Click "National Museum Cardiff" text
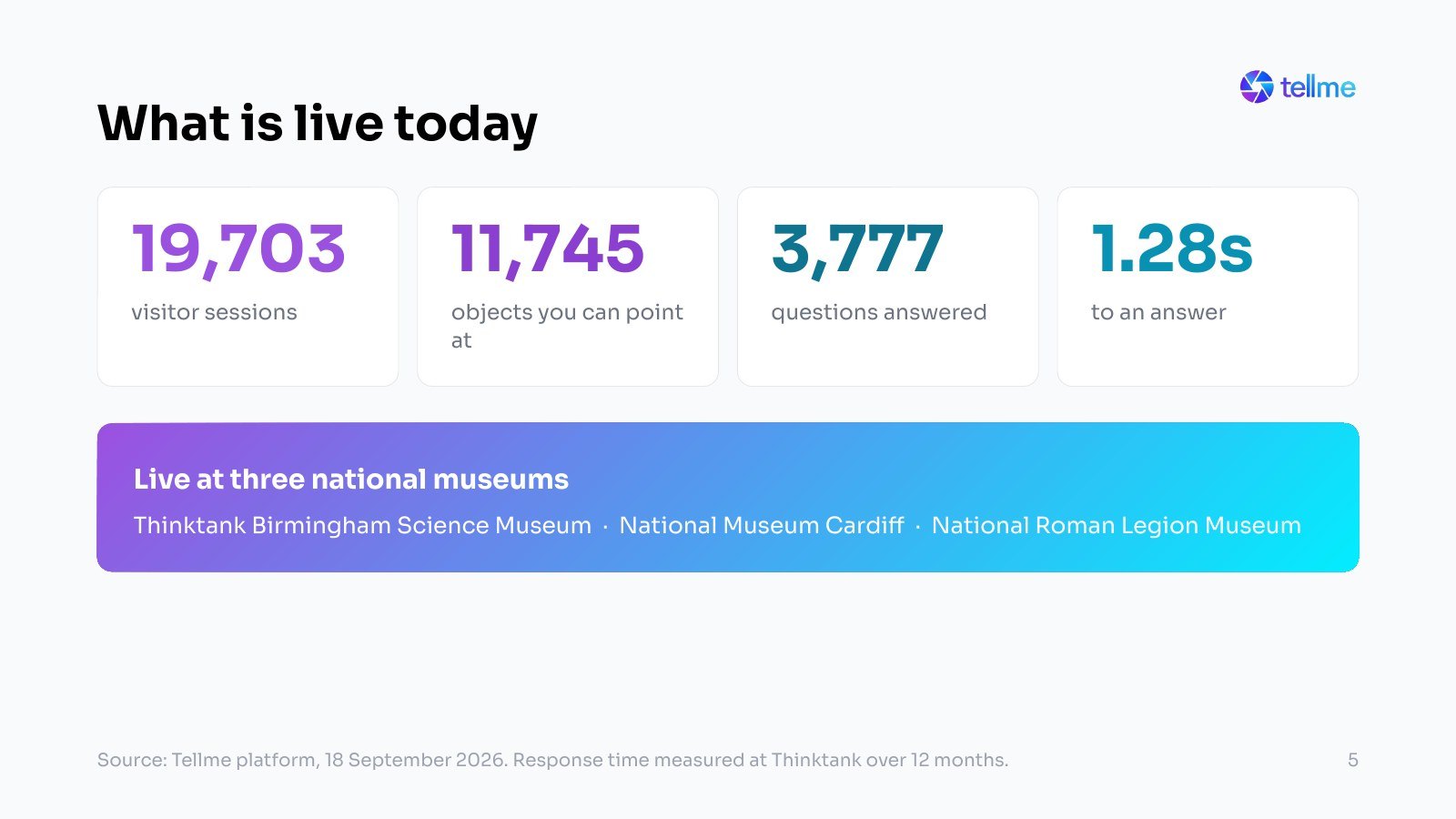The image size is (1456, 819). [762, 525]
